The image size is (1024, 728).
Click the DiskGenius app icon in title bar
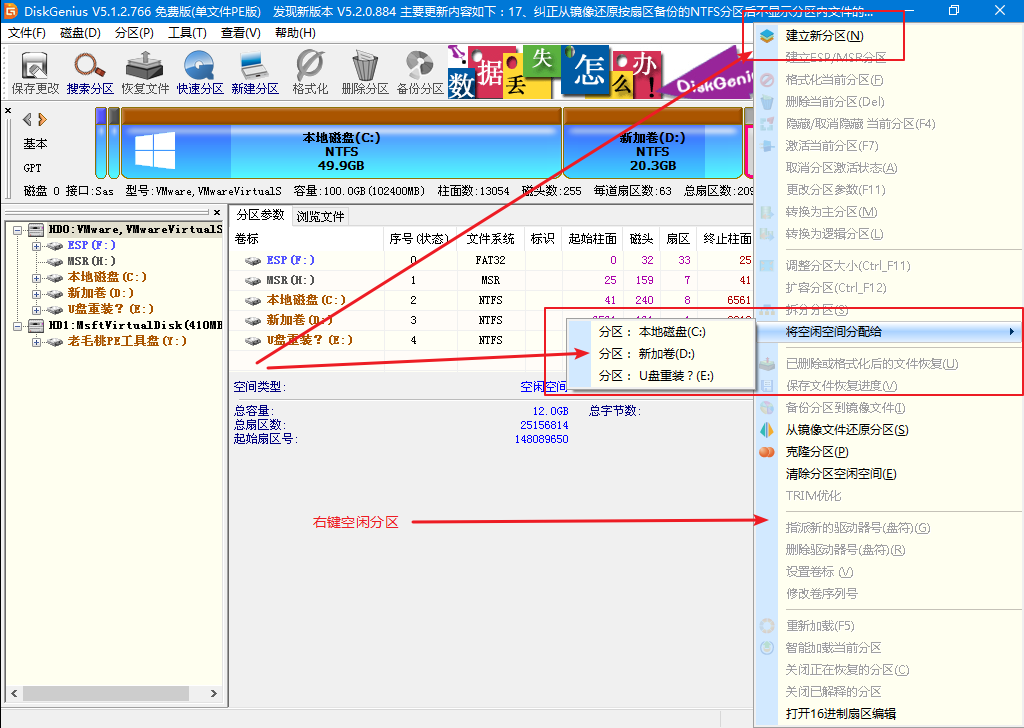[11, 10]
